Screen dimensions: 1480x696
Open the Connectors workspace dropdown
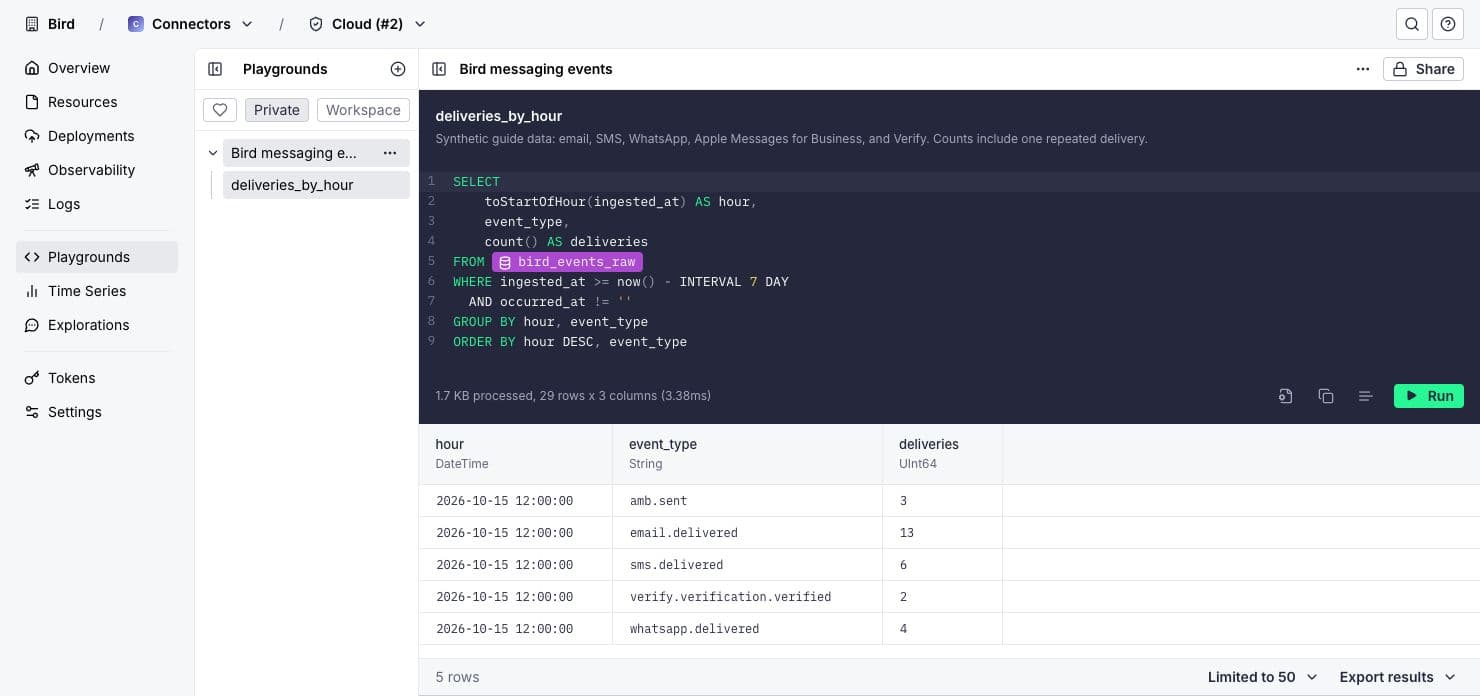click(x=191, y=24)
